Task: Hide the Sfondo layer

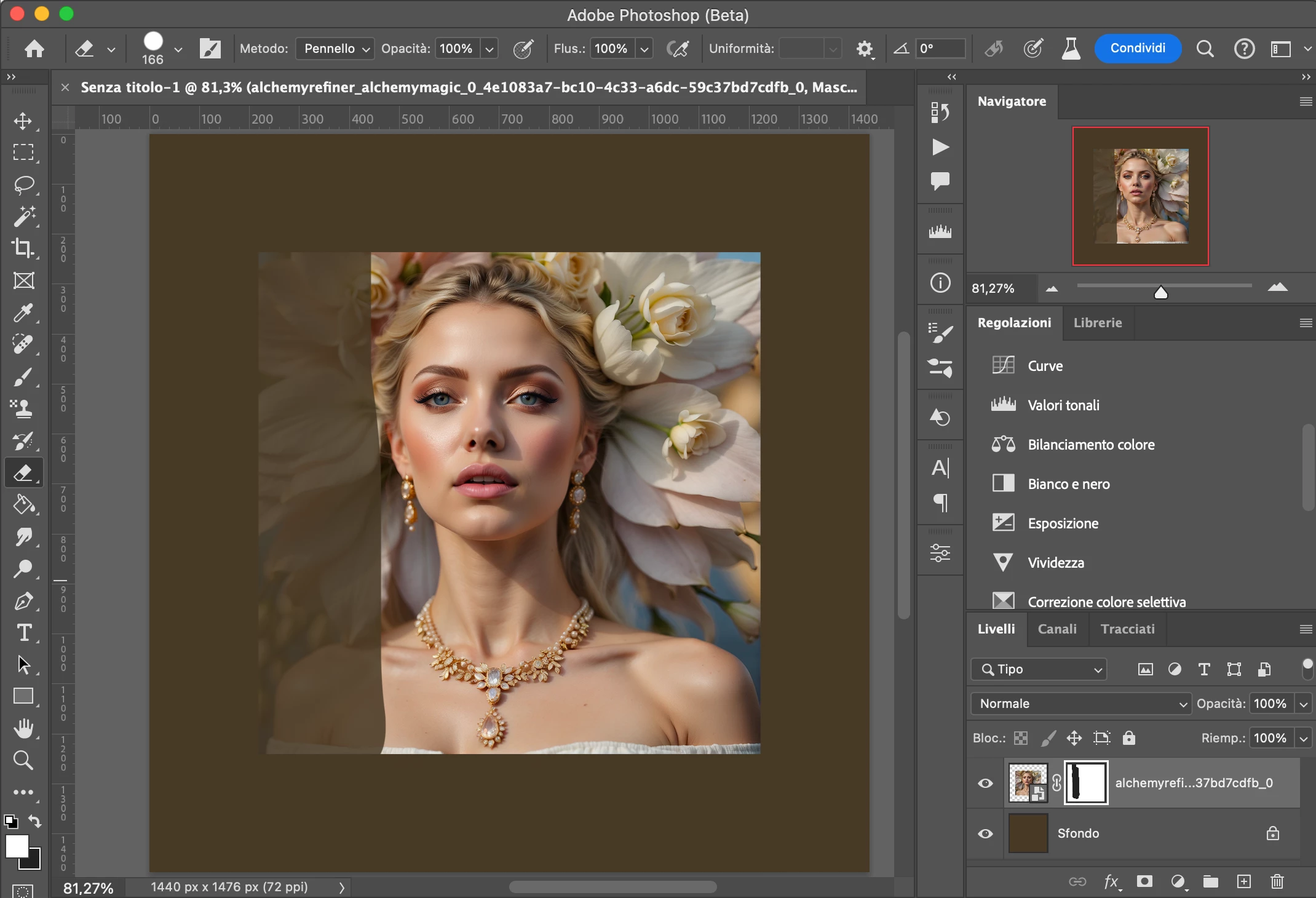Action: 985,833
